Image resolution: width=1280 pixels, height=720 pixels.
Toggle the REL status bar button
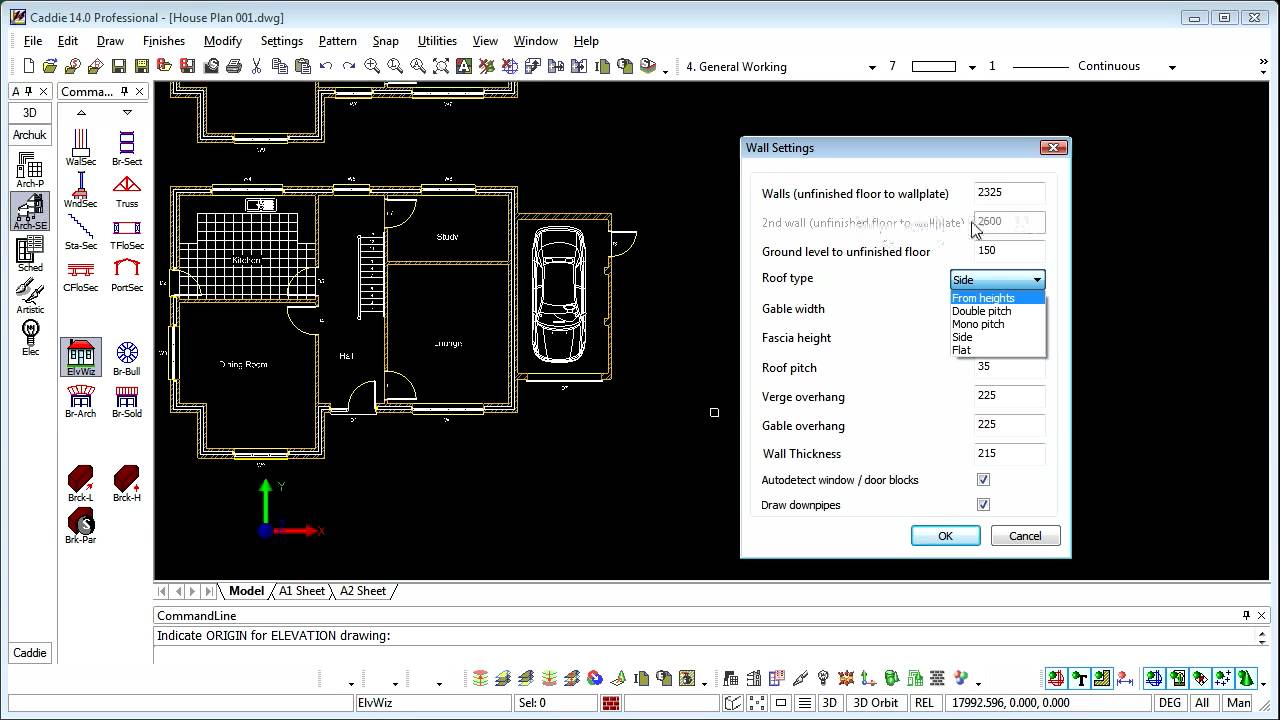[x=924, y=703]
